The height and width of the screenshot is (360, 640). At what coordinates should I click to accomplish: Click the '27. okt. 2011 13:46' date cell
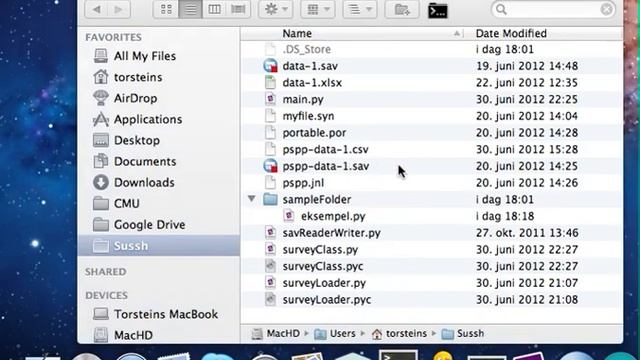527,233
